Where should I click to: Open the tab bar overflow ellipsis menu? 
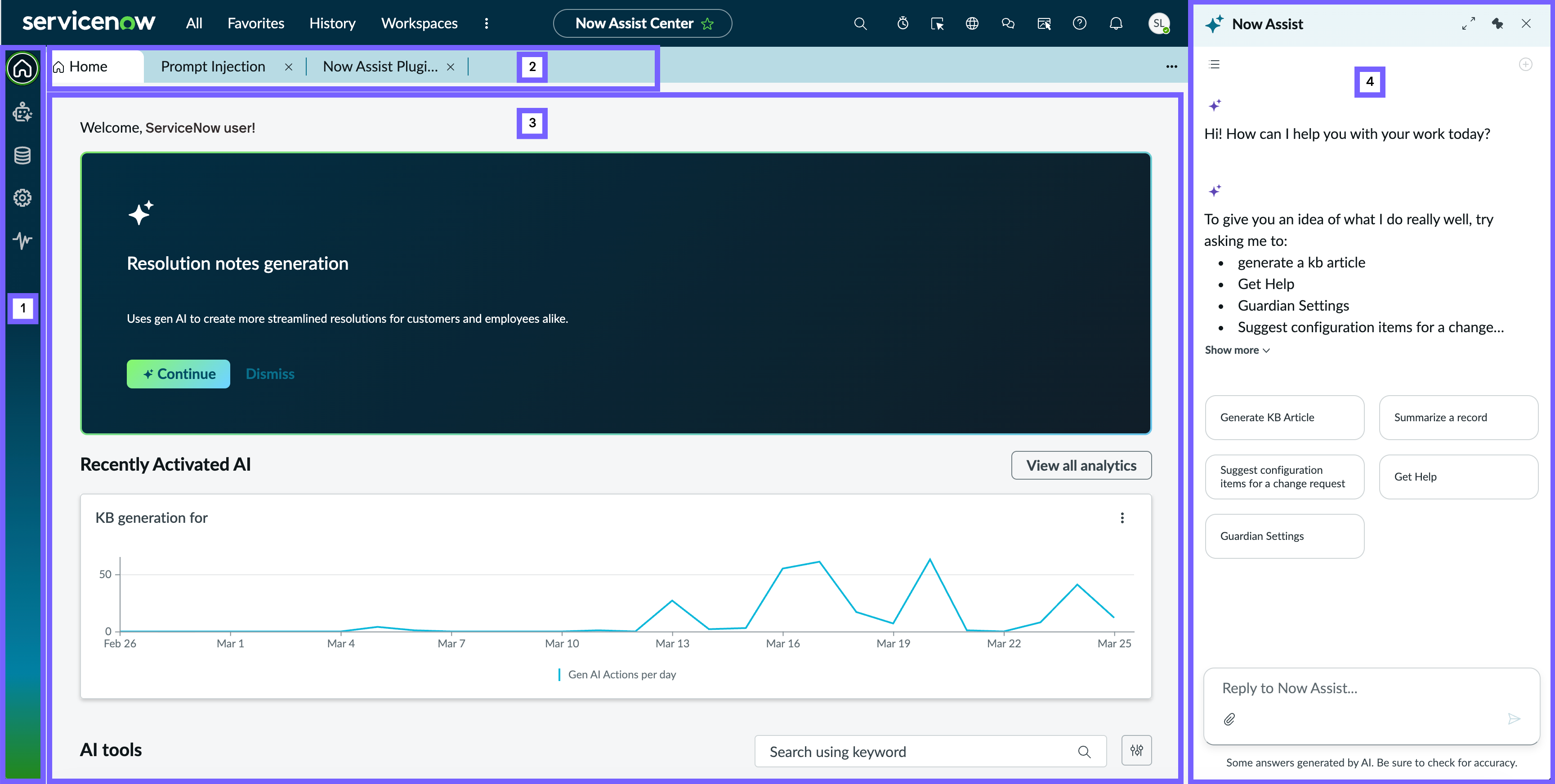coord(1172,67)
